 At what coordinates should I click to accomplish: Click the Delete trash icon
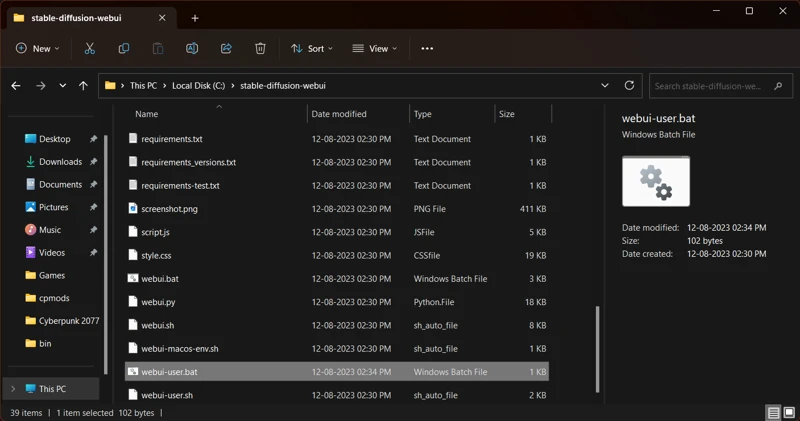[260, 48]
